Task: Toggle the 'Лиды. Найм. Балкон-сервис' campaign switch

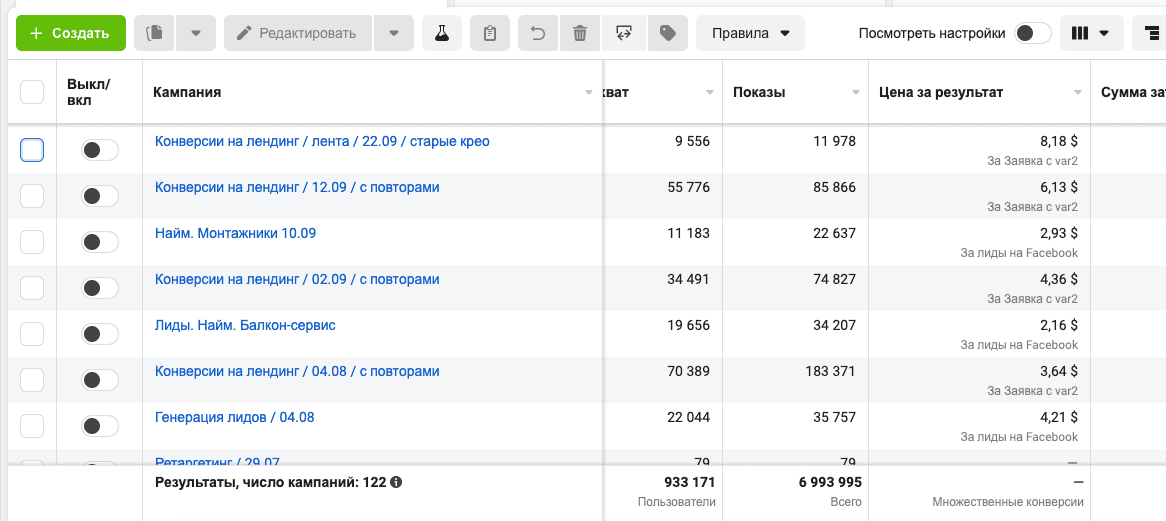Action: [100, 334]
